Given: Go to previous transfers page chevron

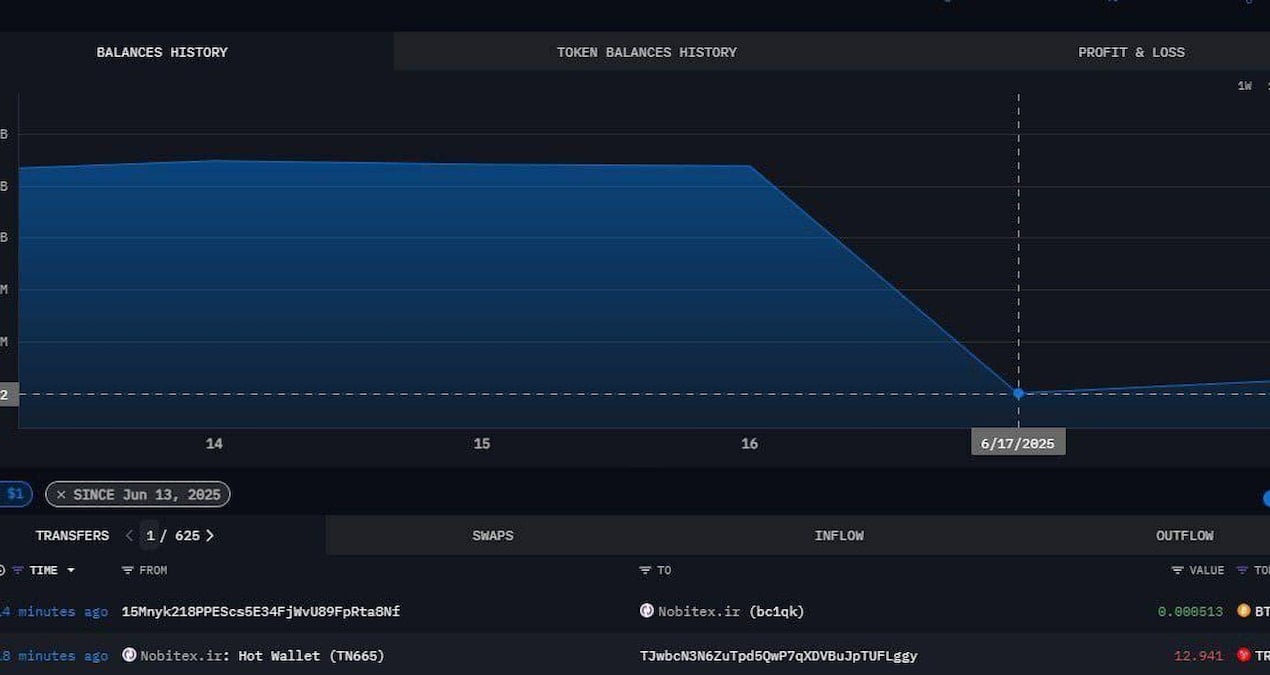Looking at the screenshot, I should 129,535.
